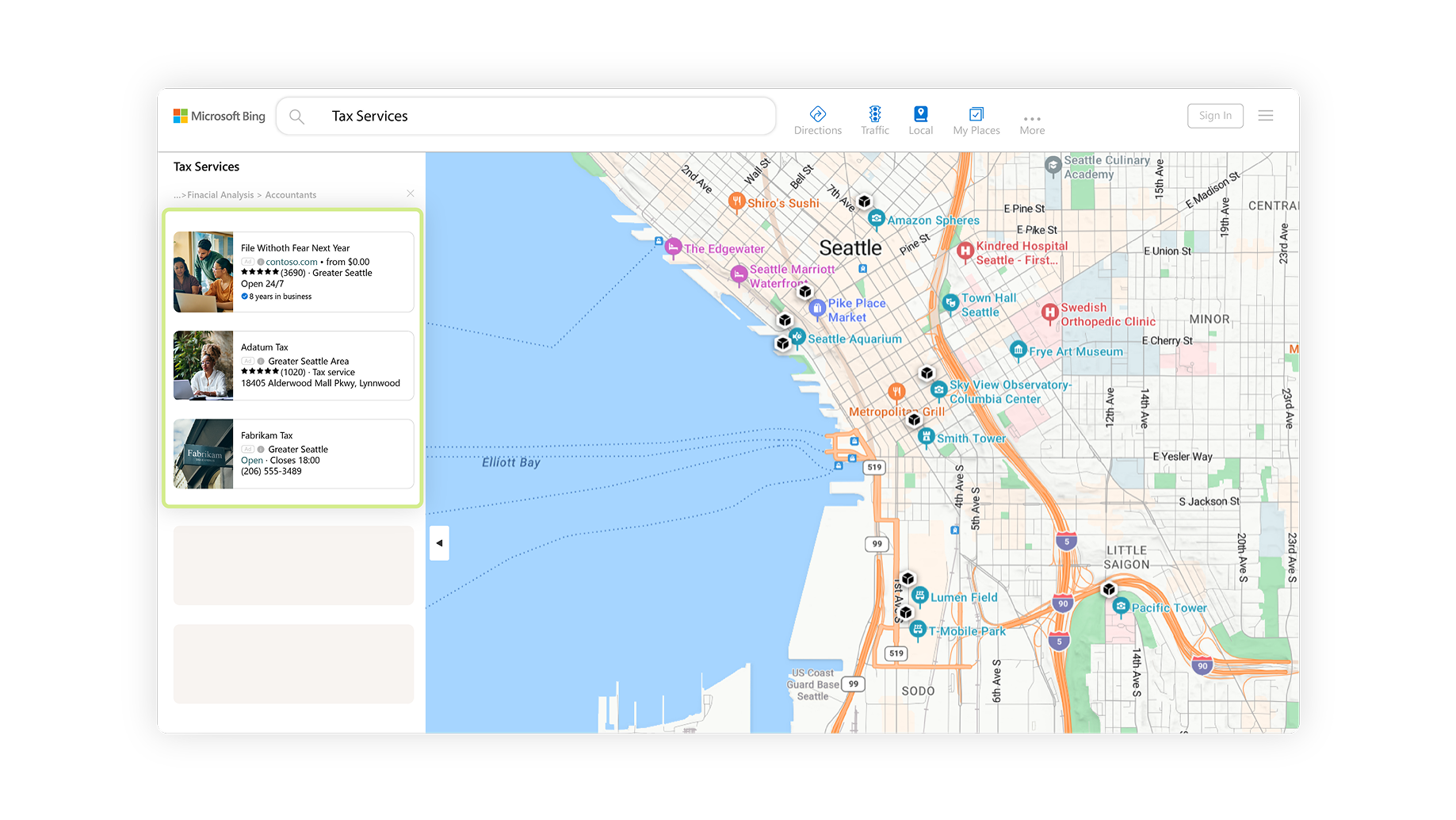Viewport: 1456px width, 820px height.
Task: Open the Finacial Analysis breadcrumb
Action: 220,195
